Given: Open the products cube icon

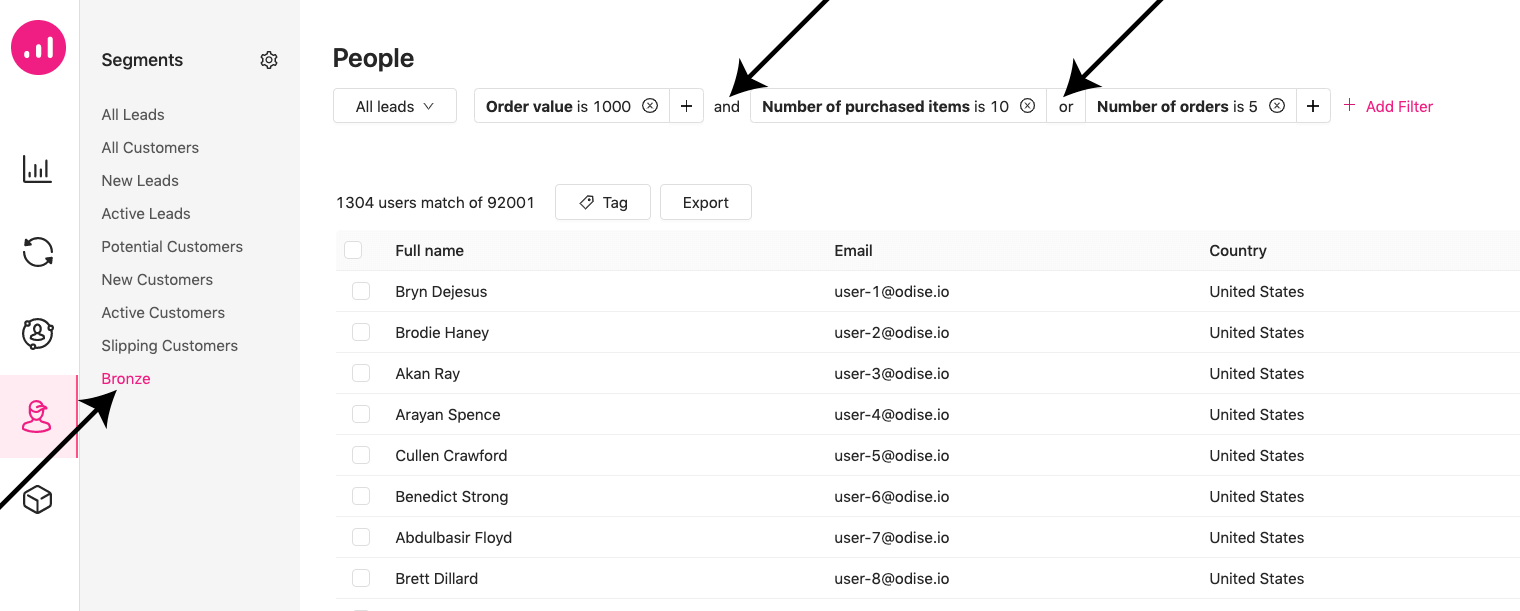Looking at the screenshot, I should tap(37, 499).
